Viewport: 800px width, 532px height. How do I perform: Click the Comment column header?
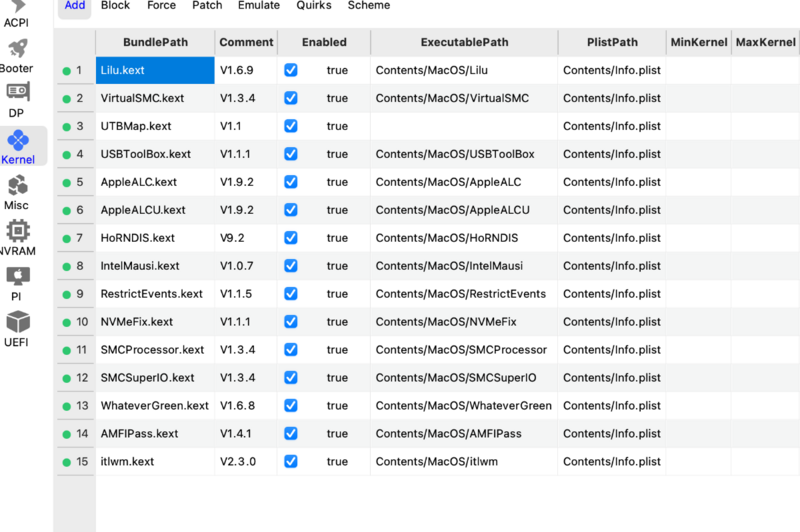pos(246,42)
